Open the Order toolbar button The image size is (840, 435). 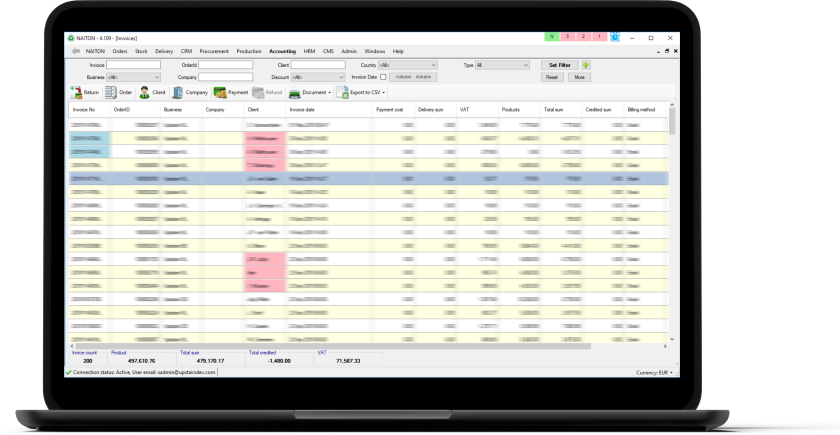click(x=118, y=92)
